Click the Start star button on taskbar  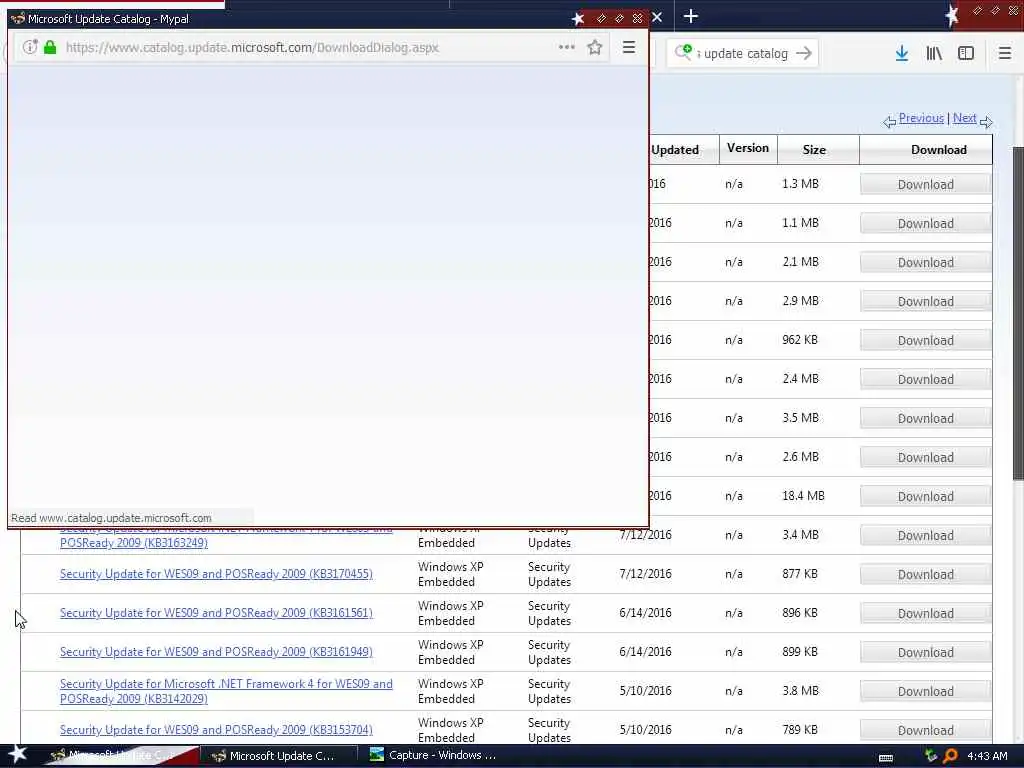pyautogui.click(x=17, y=754)
